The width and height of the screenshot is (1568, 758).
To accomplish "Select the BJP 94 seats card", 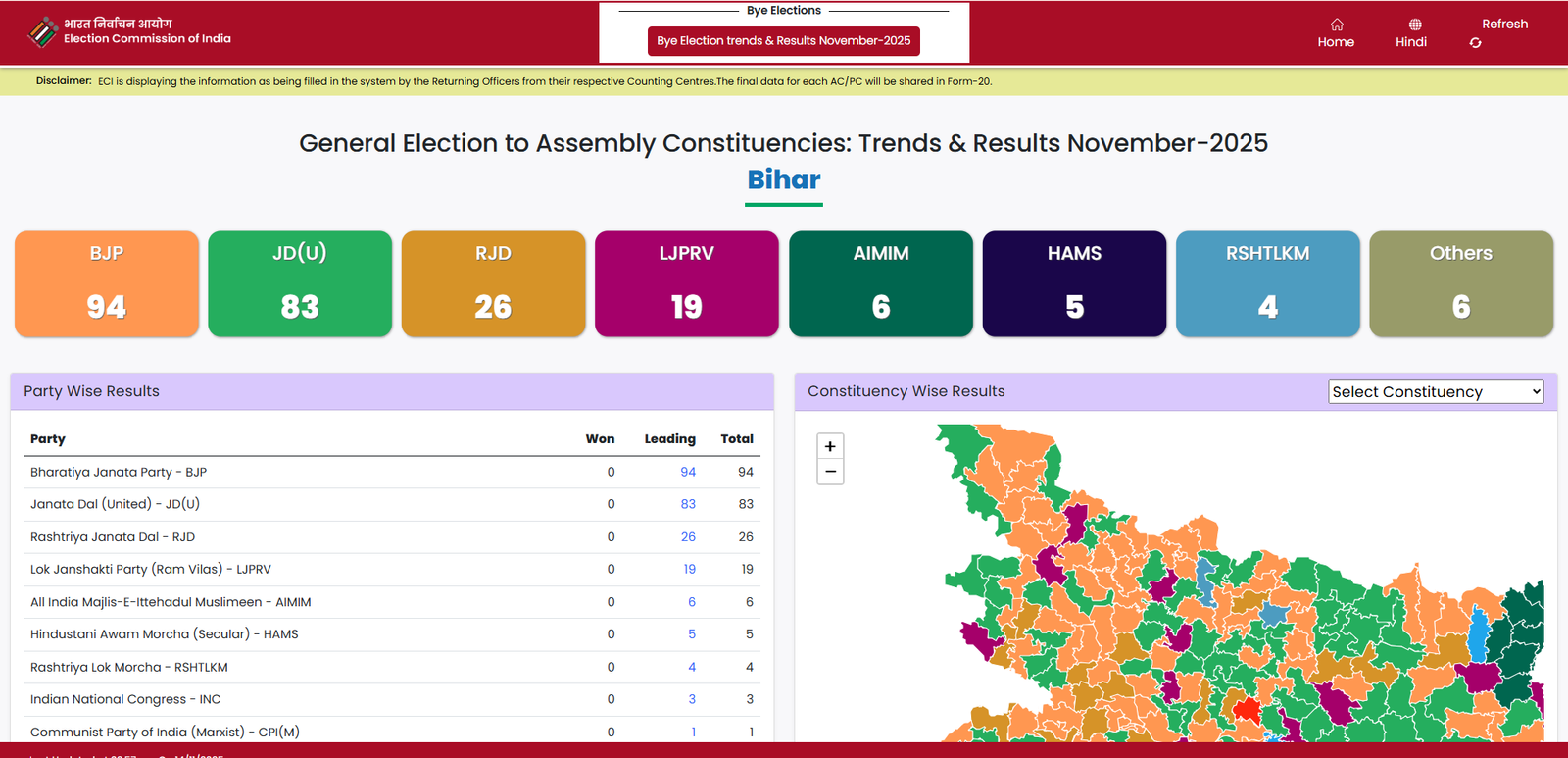I will (x=107, y=284).
